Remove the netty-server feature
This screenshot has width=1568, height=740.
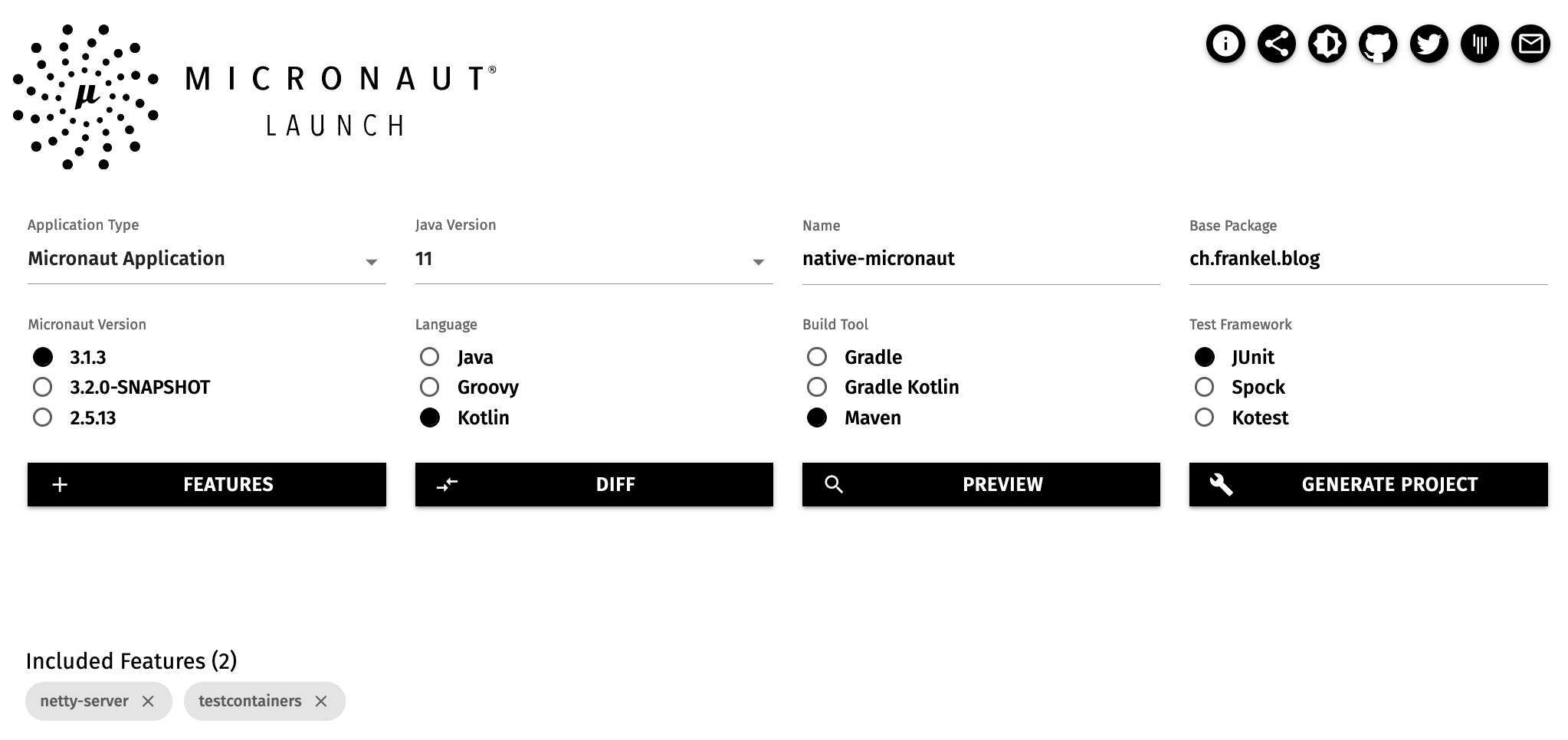click(149, 700)
